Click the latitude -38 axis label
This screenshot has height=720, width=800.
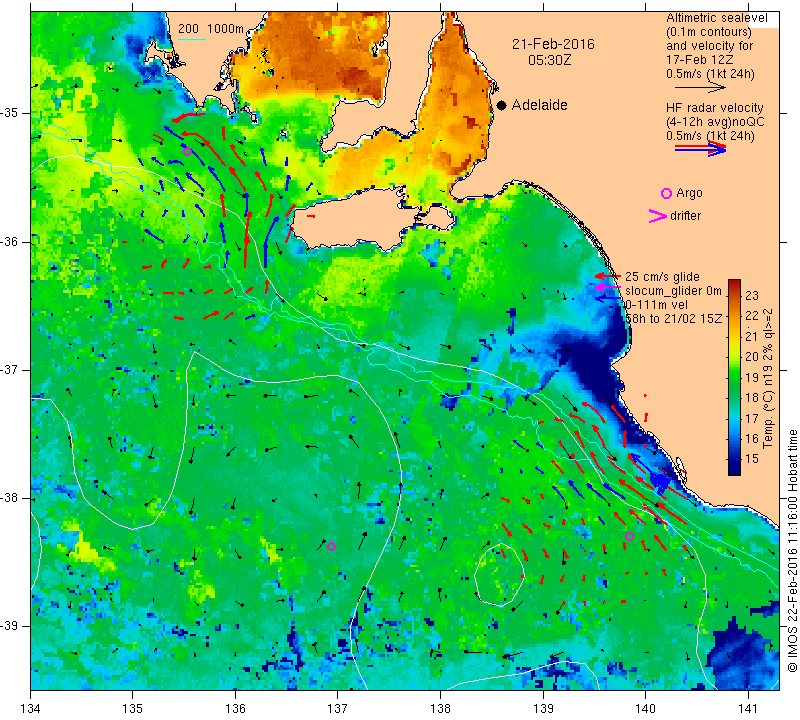click(x=10, y=498)
